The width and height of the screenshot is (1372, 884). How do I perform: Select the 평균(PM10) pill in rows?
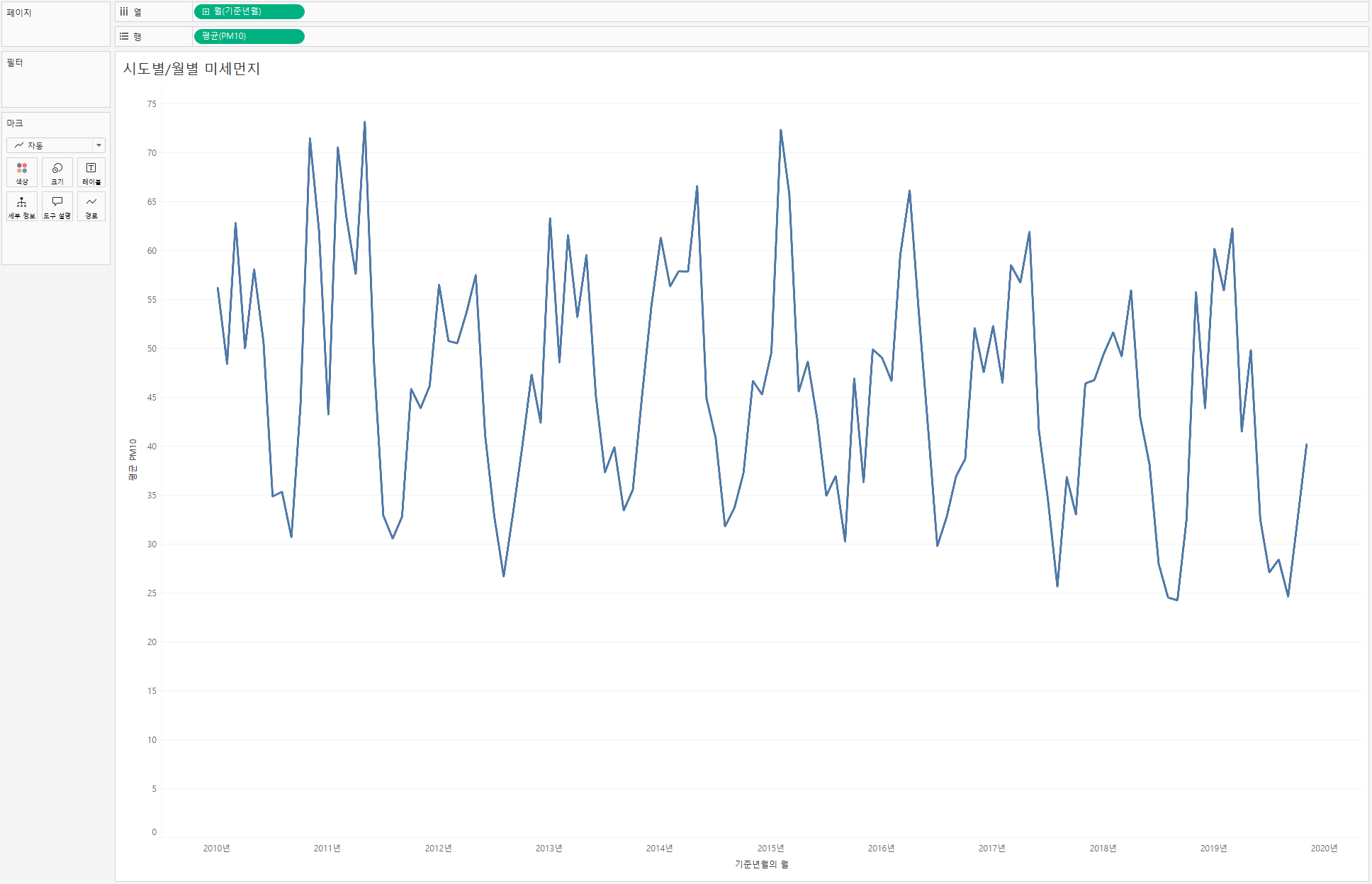249,36
